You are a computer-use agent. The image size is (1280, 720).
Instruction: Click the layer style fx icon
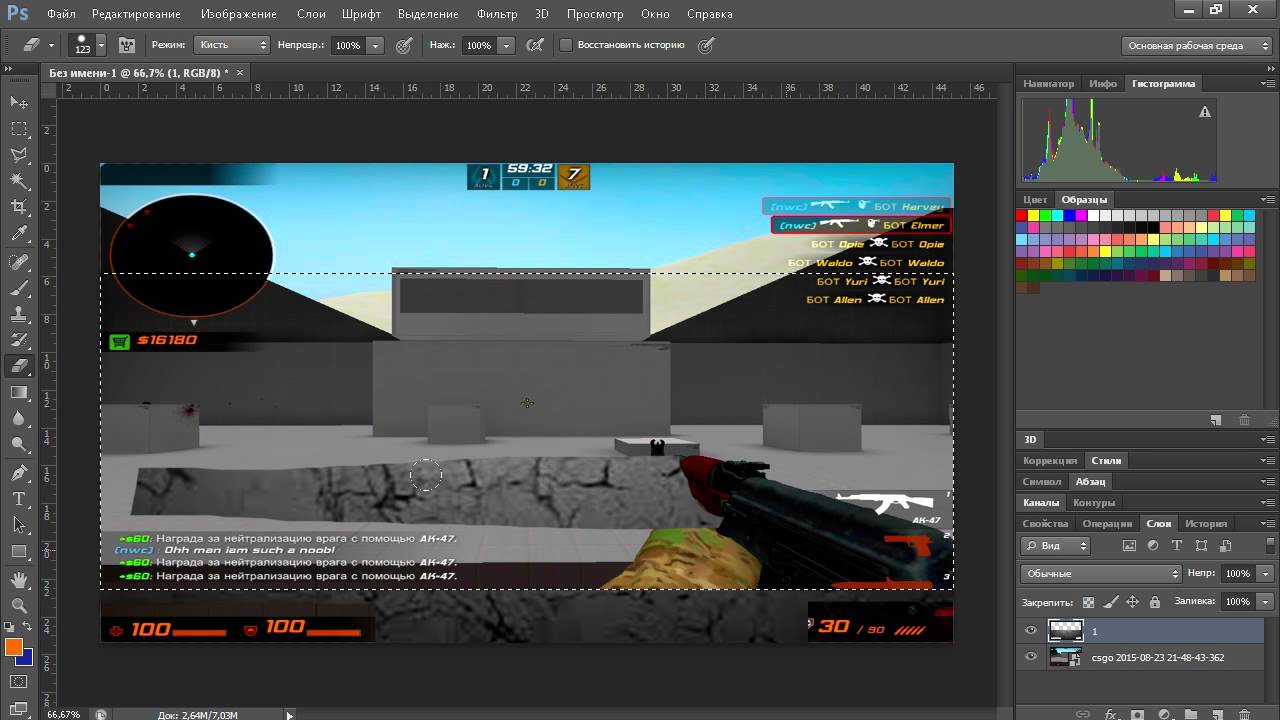coord(1111,714)
